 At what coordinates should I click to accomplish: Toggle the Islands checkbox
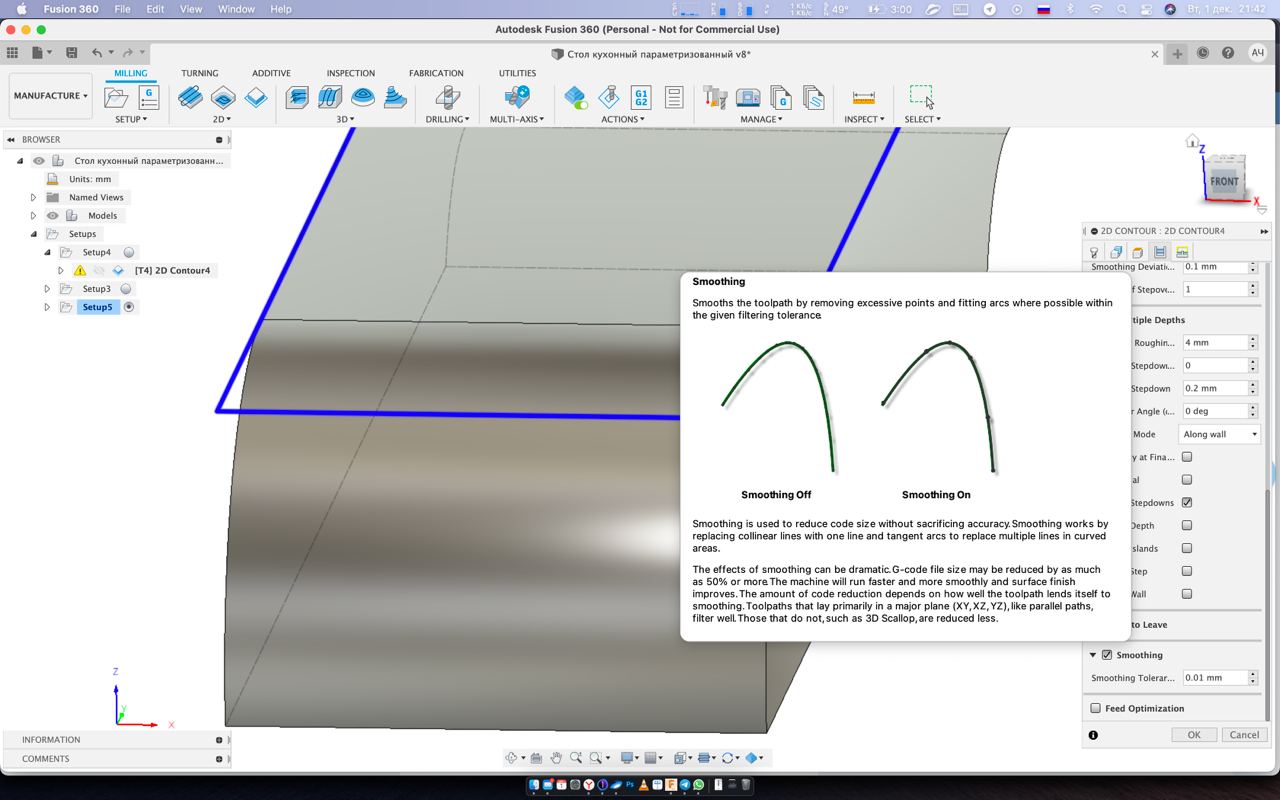tap(1187, 548)
